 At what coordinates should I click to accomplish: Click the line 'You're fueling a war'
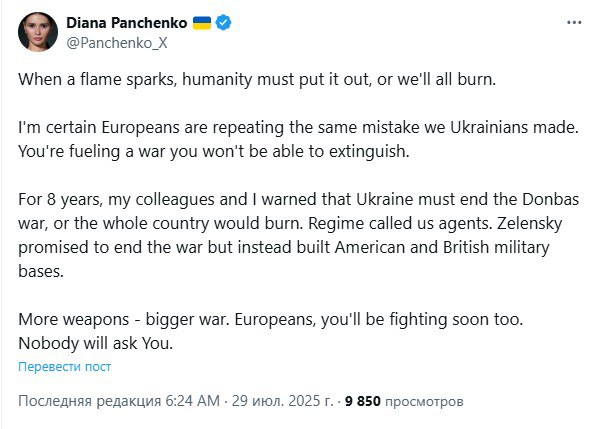coord(214,152)
